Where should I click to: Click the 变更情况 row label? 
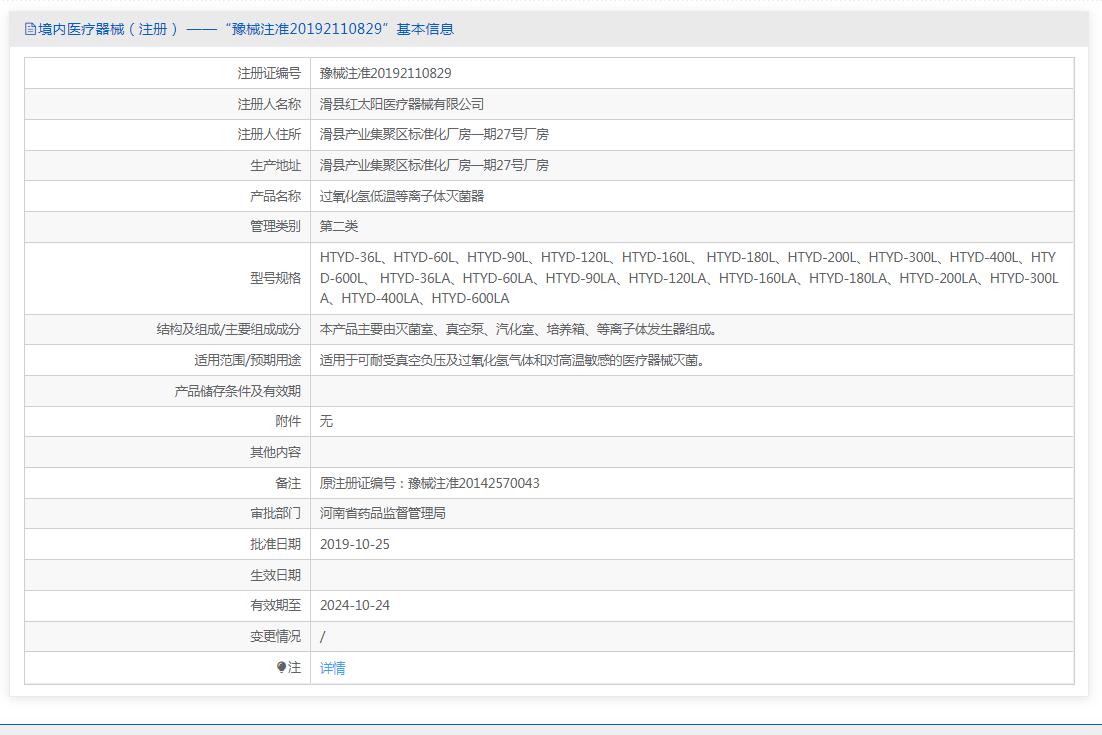[x=275, y=636]
